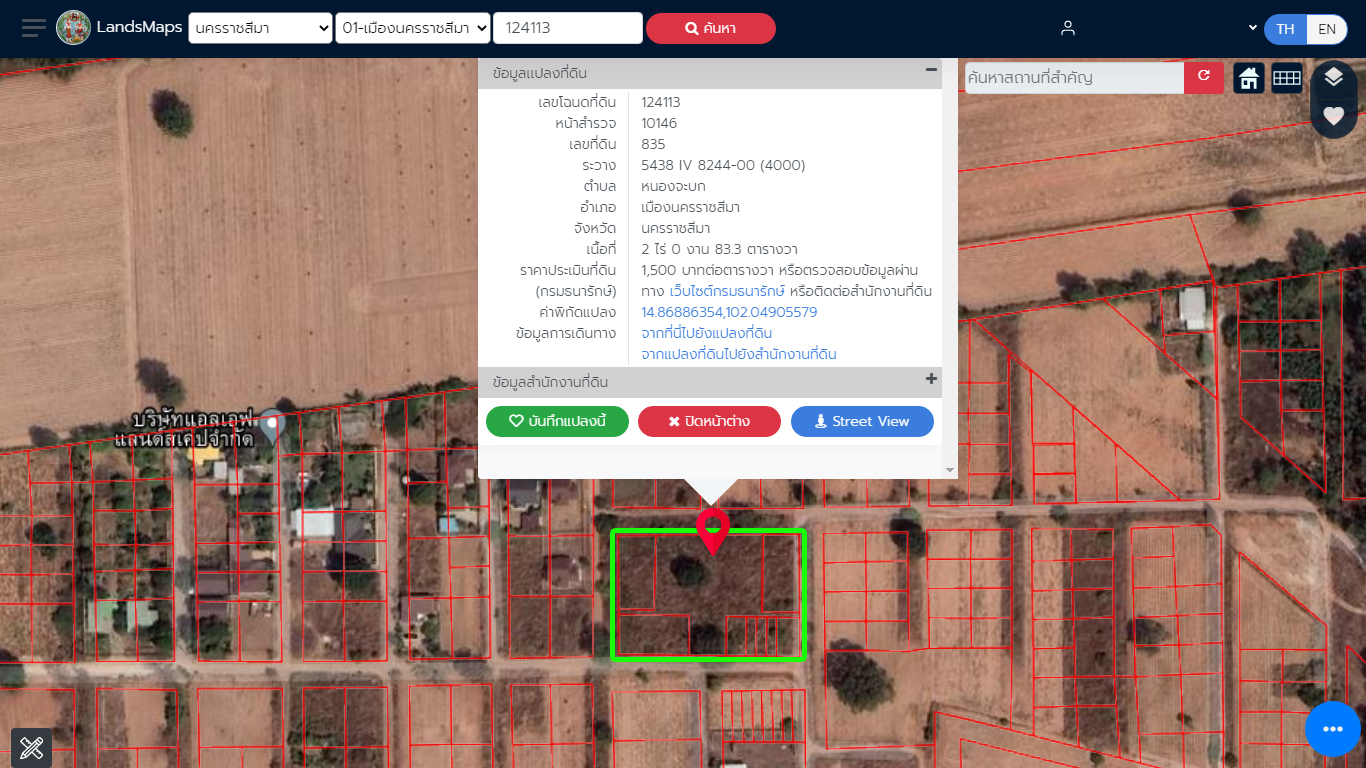The height and width of the screenshot is (768, 1366).
Task: Click the ค้นหาสถานที่สำคัญ landmark search field
Action: [x=1075, y=77]
